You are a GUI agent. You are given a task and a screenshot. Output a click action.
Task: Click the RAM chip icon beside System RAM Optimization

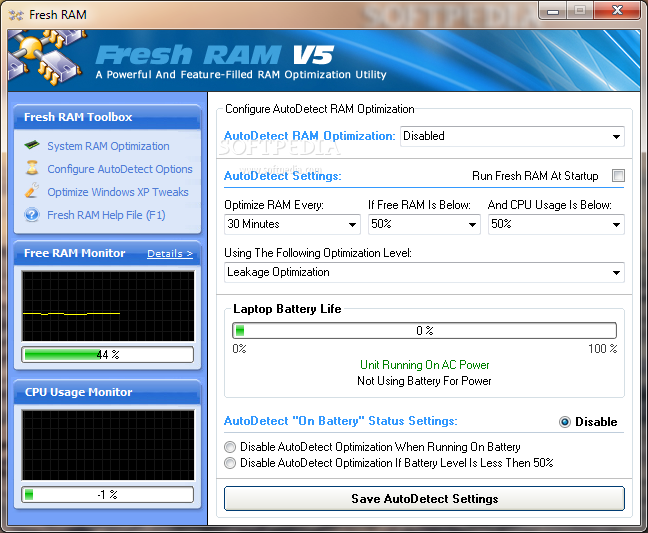[32, 145]
